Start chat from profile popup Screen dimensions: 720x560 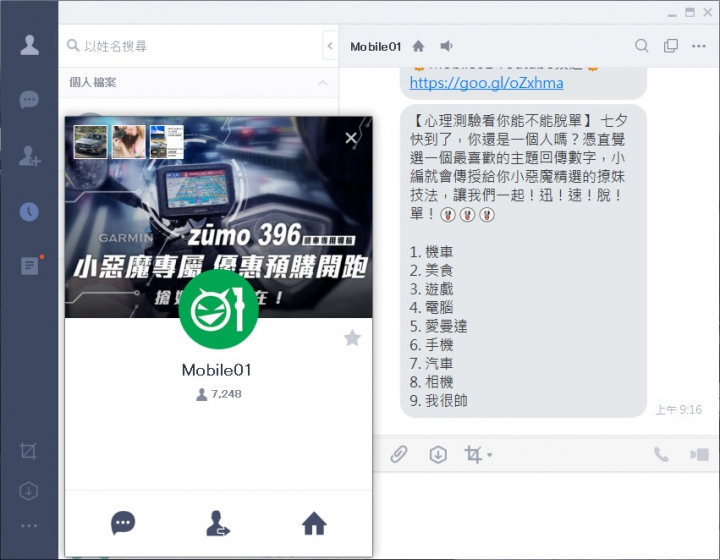[x=123, y=523]
